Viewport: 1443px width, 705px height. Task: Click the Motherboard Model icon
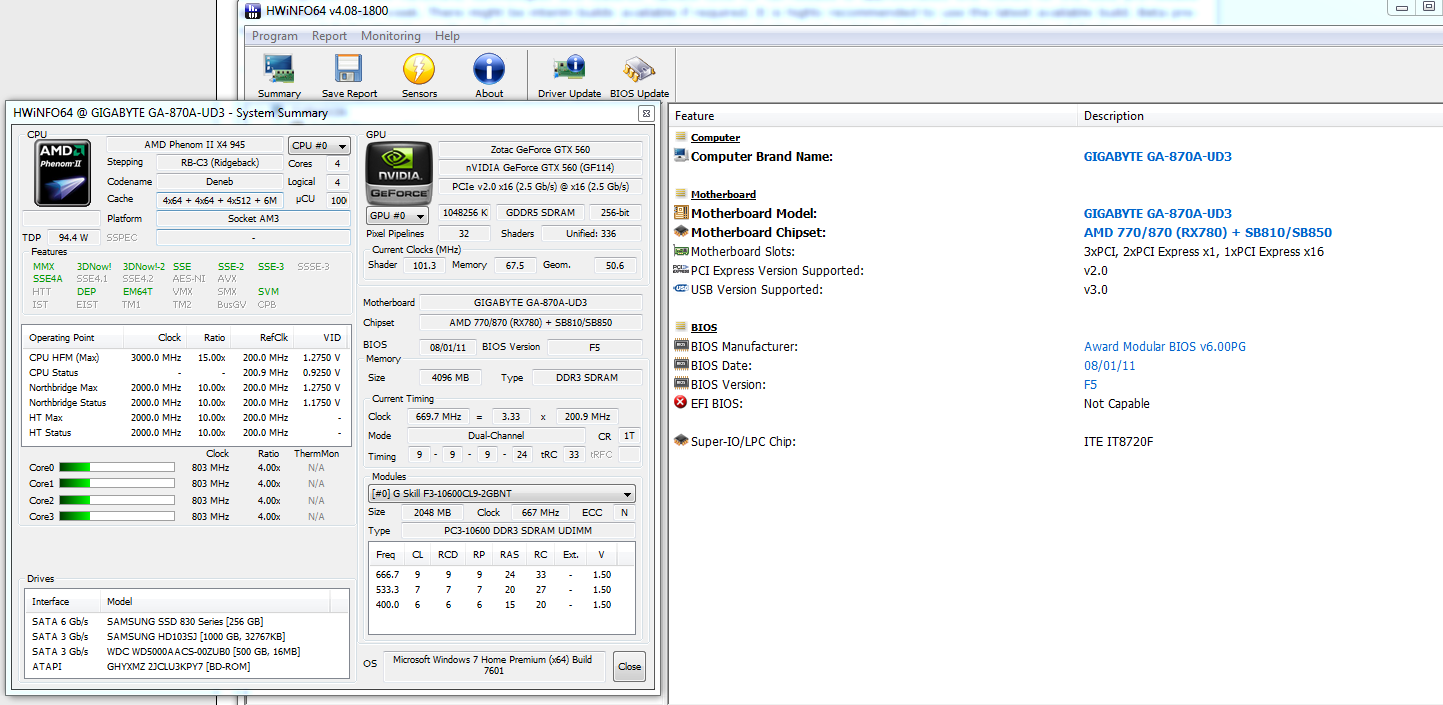coord(681,213)
